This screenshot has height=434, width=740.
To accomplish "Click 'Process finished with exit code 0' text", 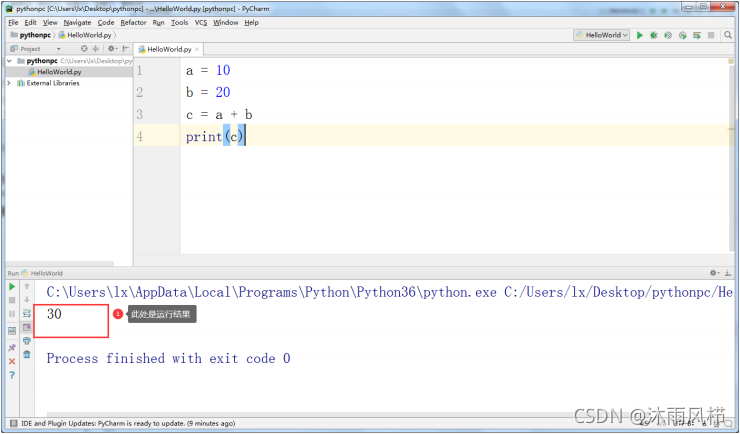I will [x=168, y=359].
